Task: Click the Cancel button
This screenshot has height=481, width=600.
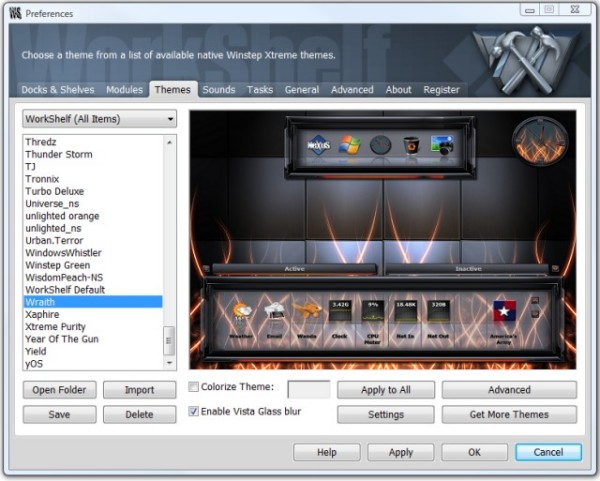Action: pos(548,452)
